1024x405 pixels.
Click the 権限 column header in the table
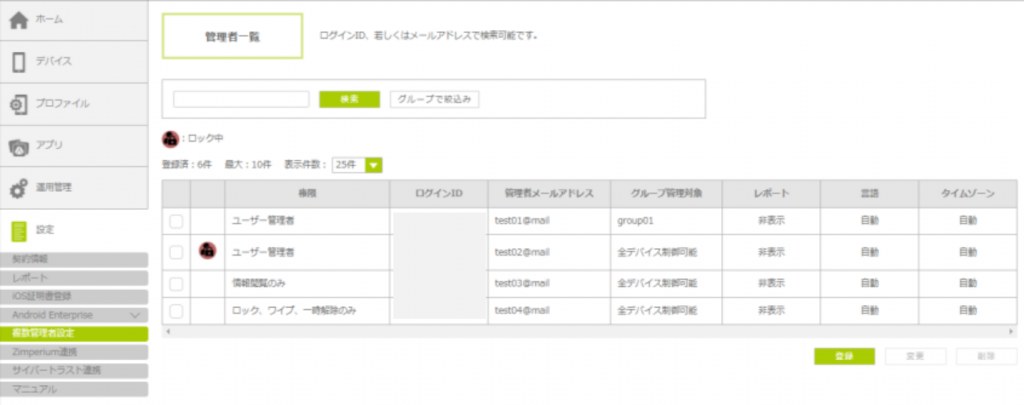(307, 192)
